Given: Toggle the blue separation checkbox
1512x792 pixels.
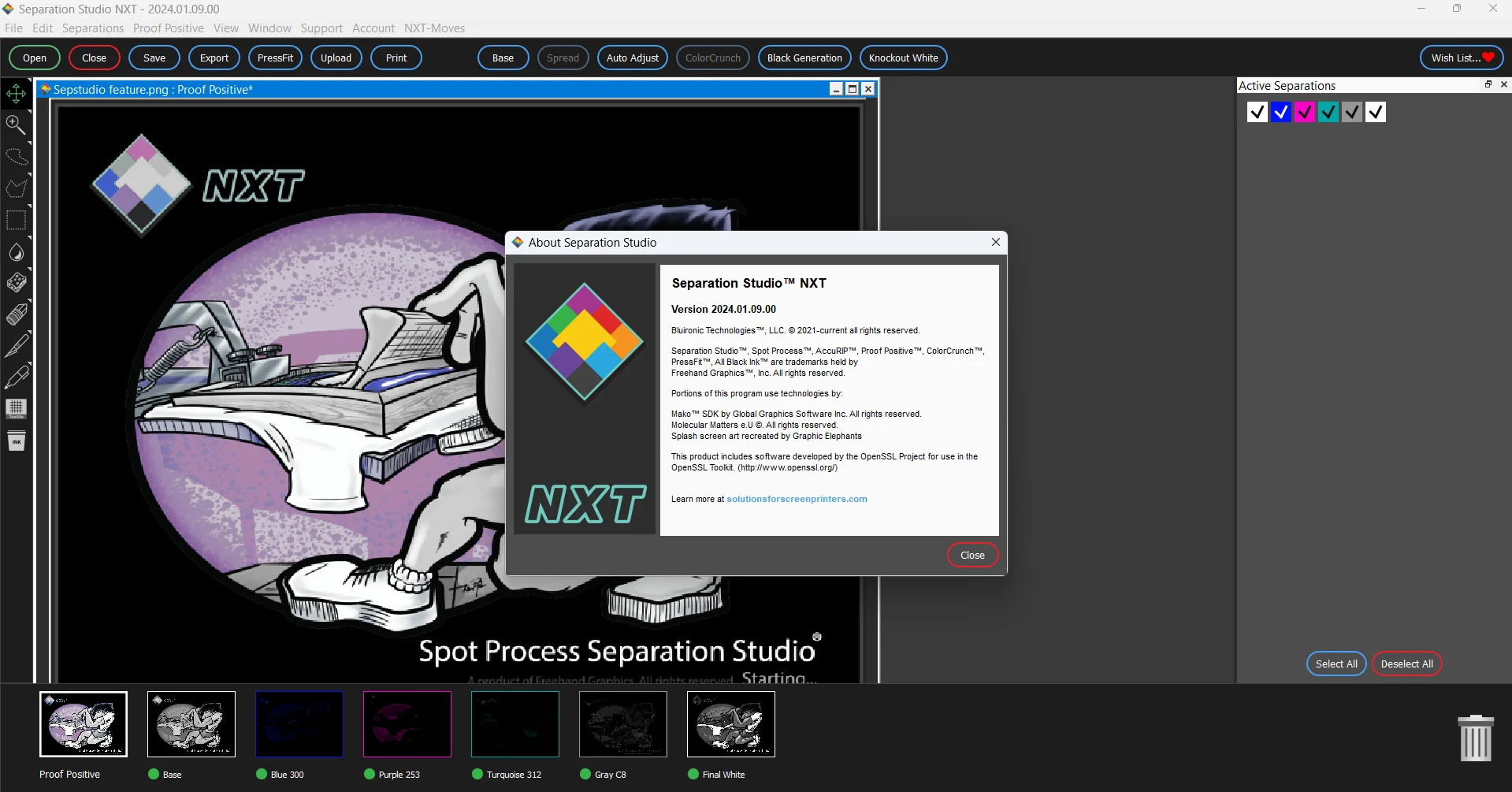Looking at the screenshot, I should tap(1281, 112).
